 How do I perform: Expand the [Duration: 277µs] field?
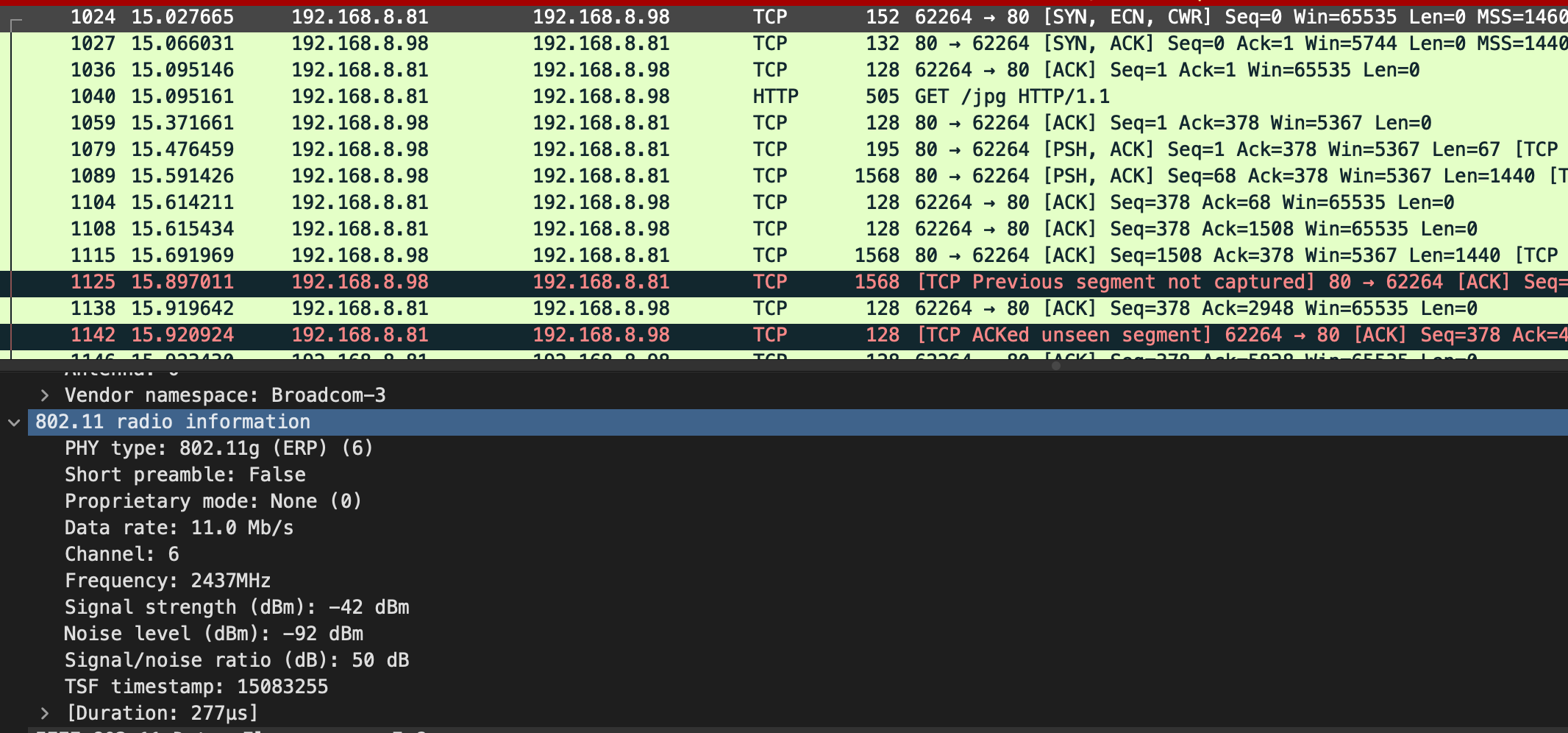[46, 712]
